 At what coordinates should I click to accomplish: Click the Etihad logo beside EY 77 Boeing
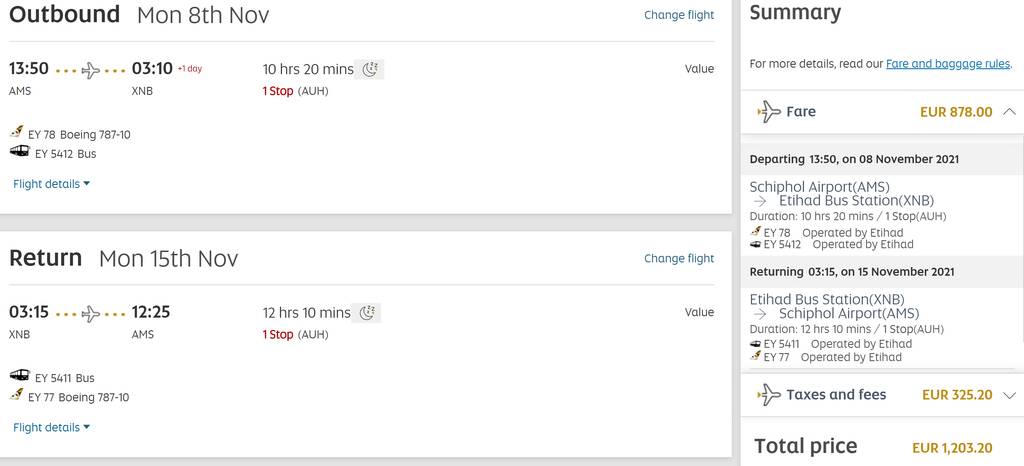pyautogui.click(x=16, y=394)
